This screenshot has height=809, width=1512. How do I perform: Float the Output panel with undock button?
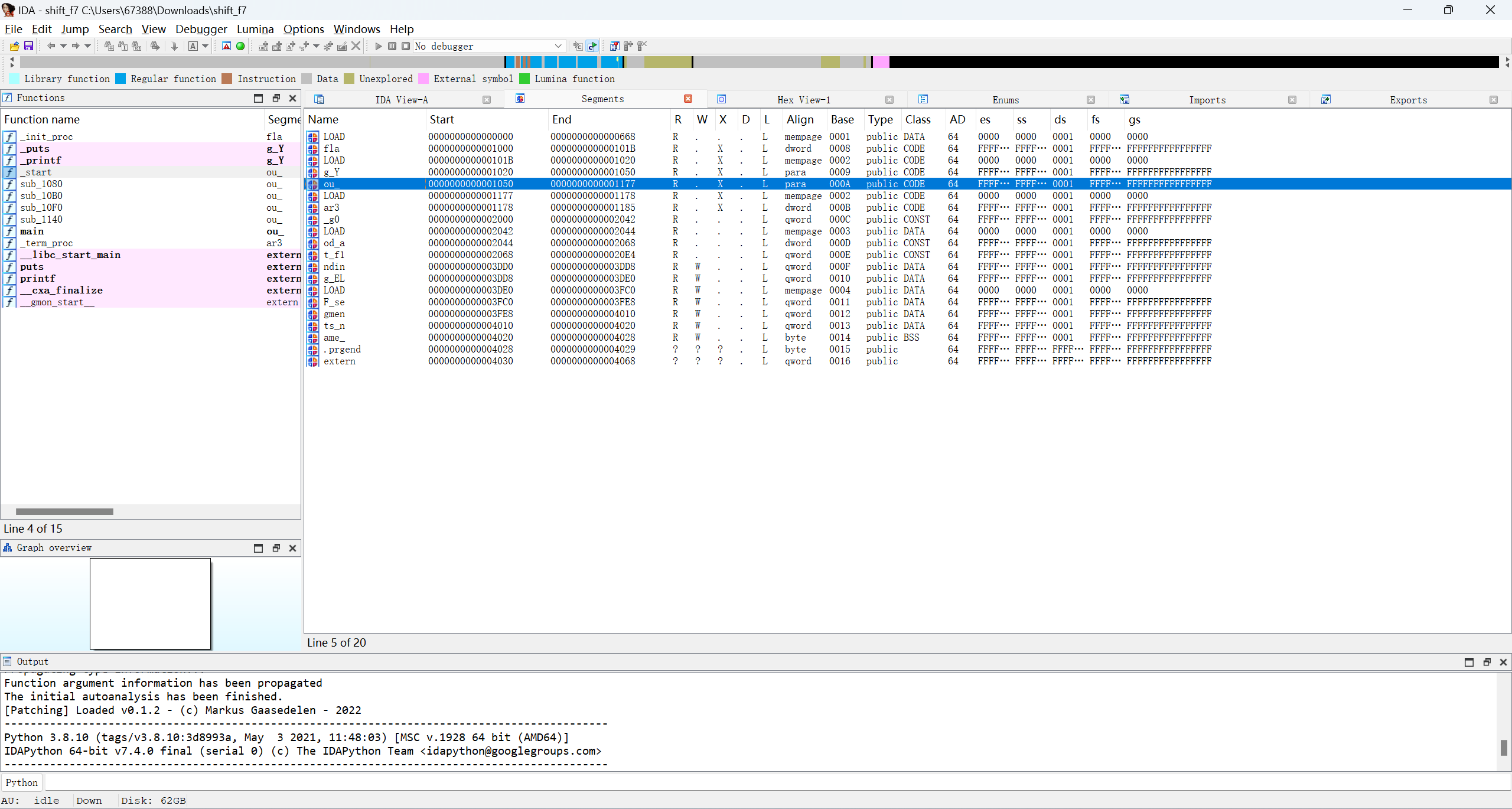coord(1487,662)
